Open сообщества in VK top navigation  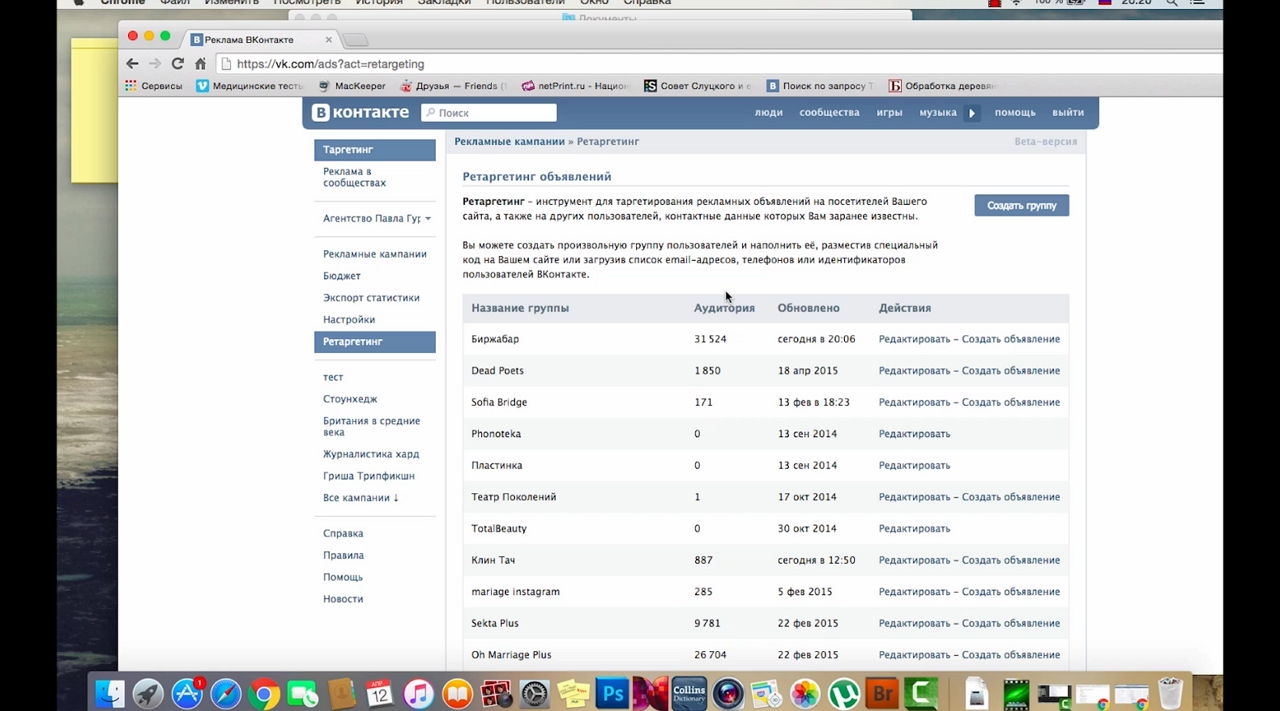(x=829, y=113)
